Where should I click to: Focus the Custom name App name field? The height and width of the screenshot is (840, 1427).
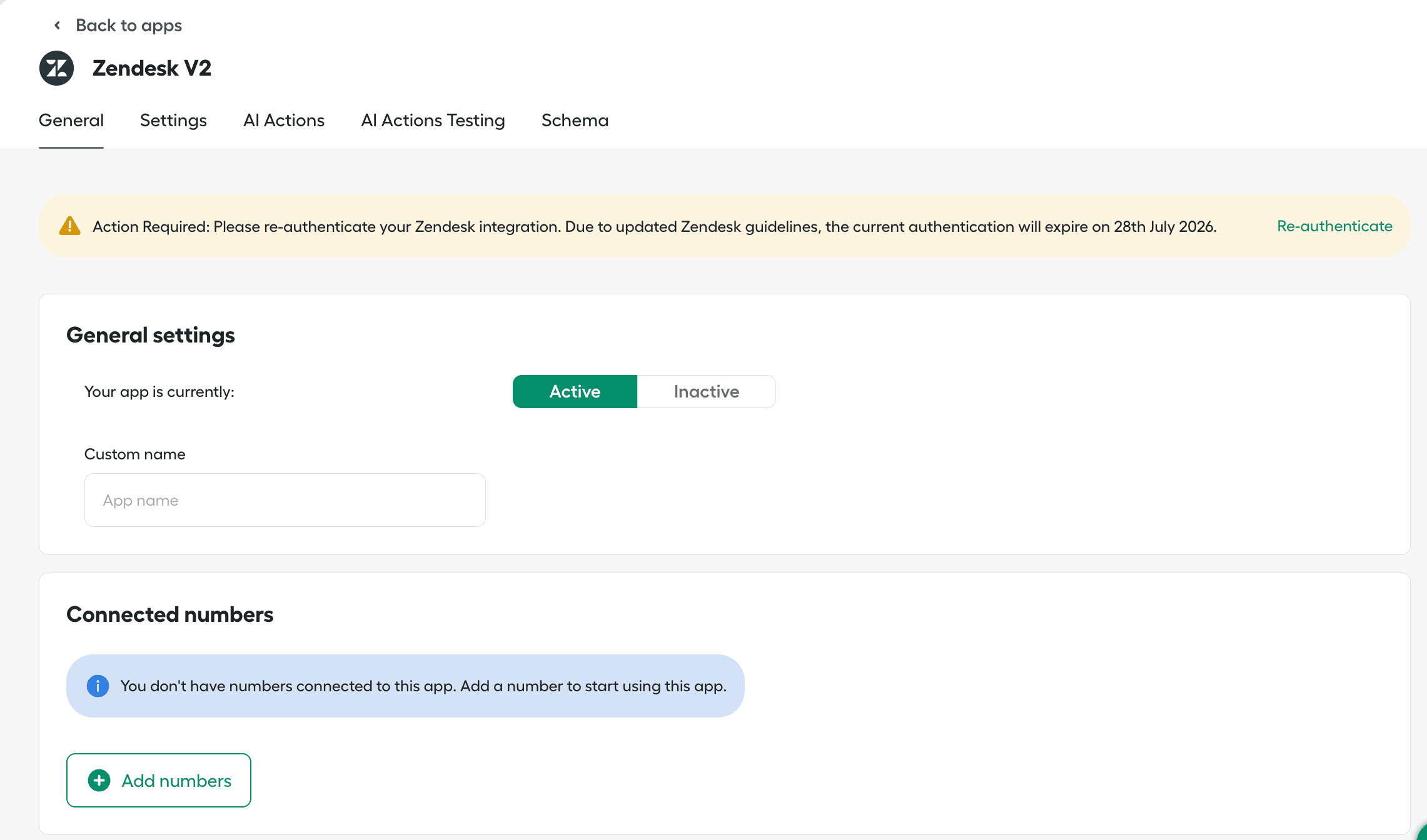(285, 500)
